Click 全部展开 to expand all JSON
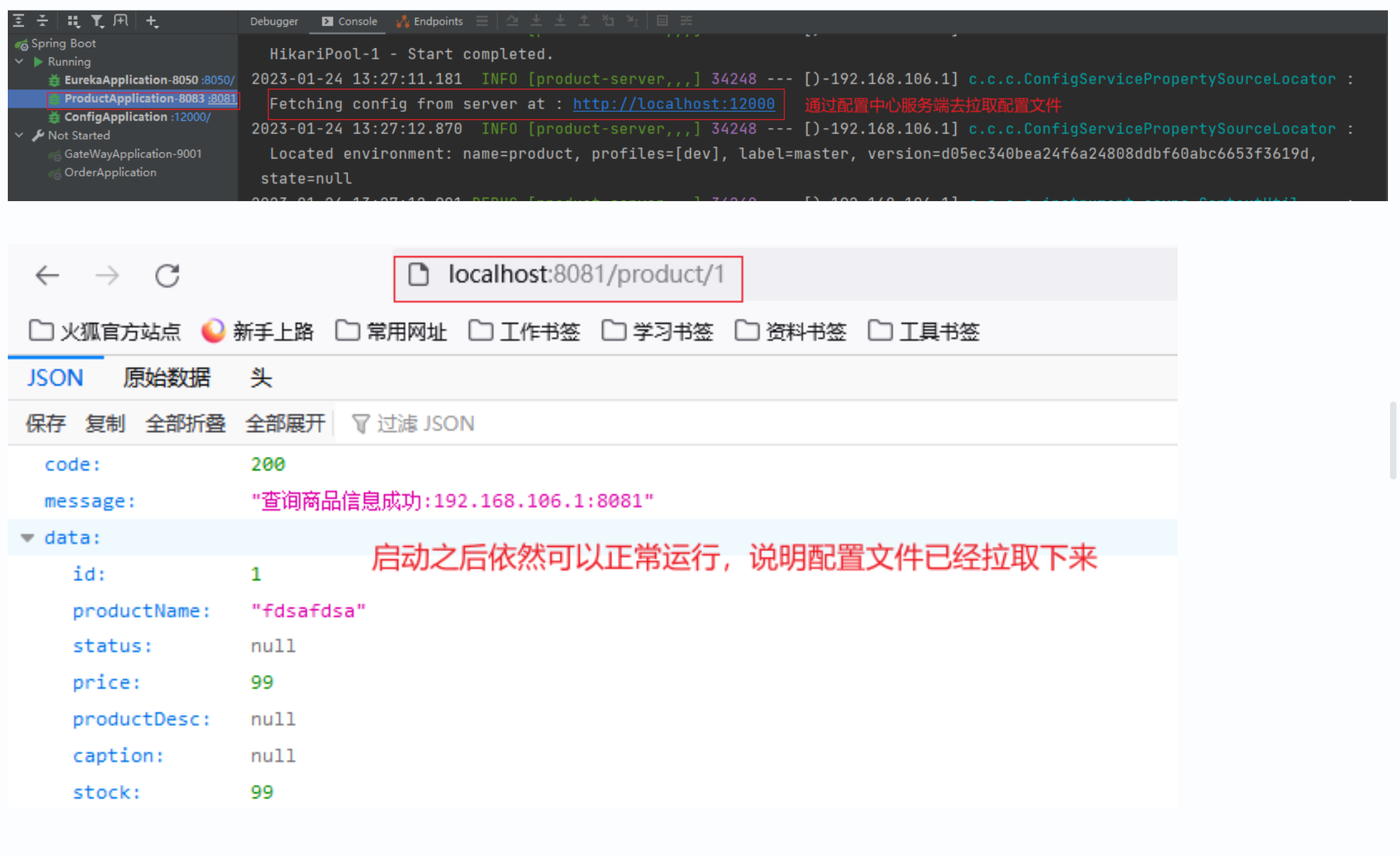This screenshot has height=857, width=1400. (286, 424)
